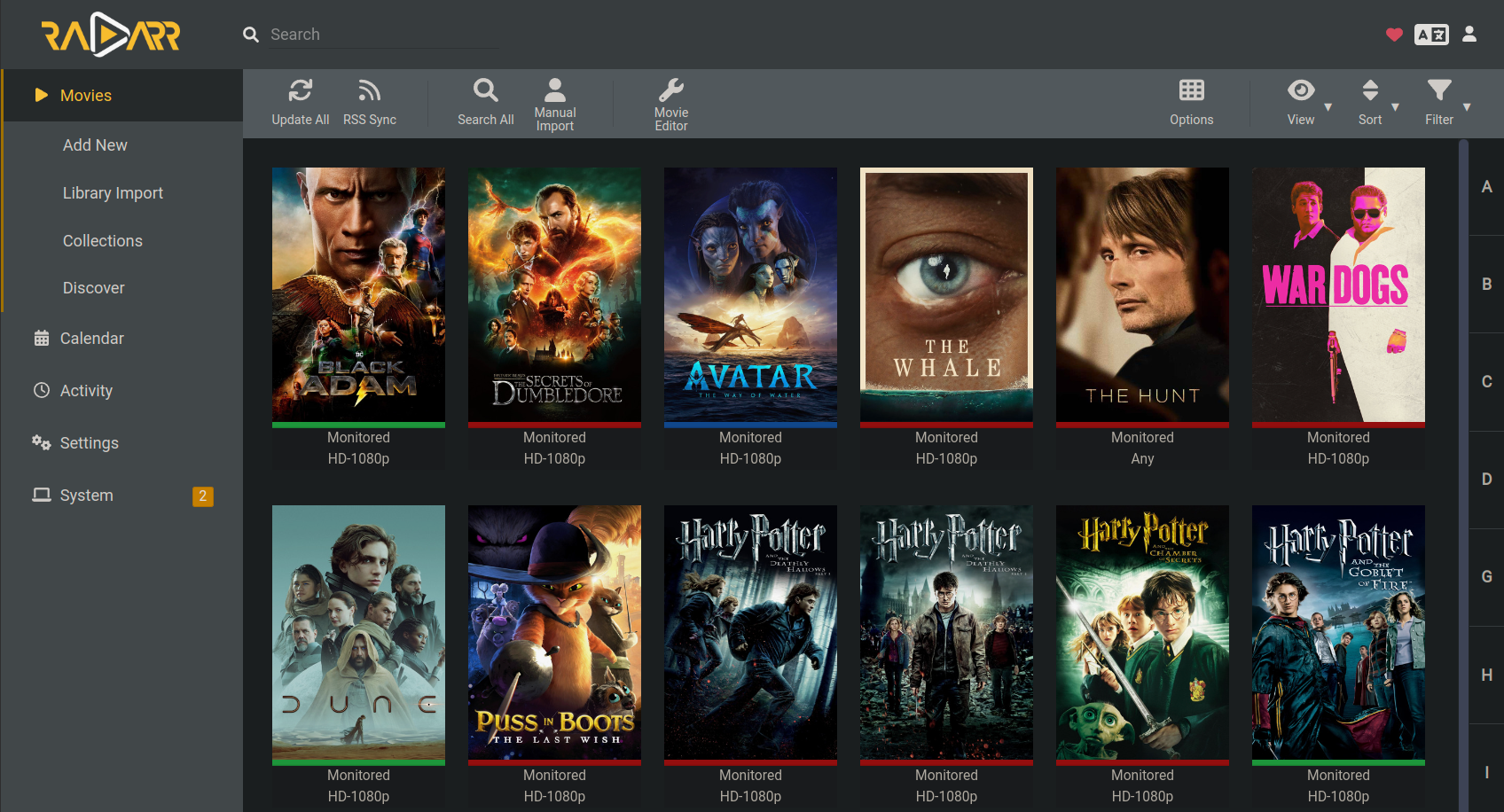
Task: Click 'Monitored' under War Dogs poster
Action: coord(1338,438)
